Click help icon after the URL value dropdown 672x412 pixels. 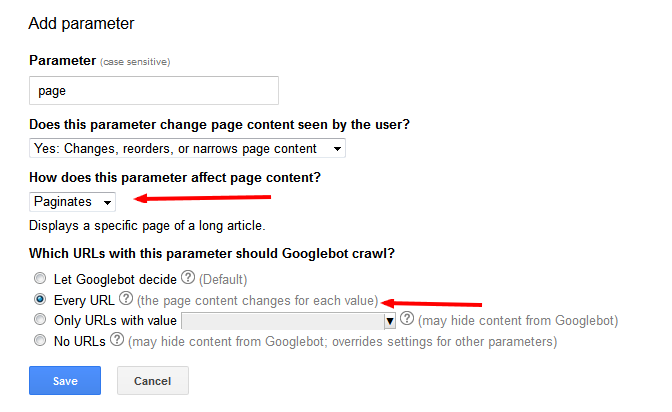pyautogui.click(x=407, y=319)
